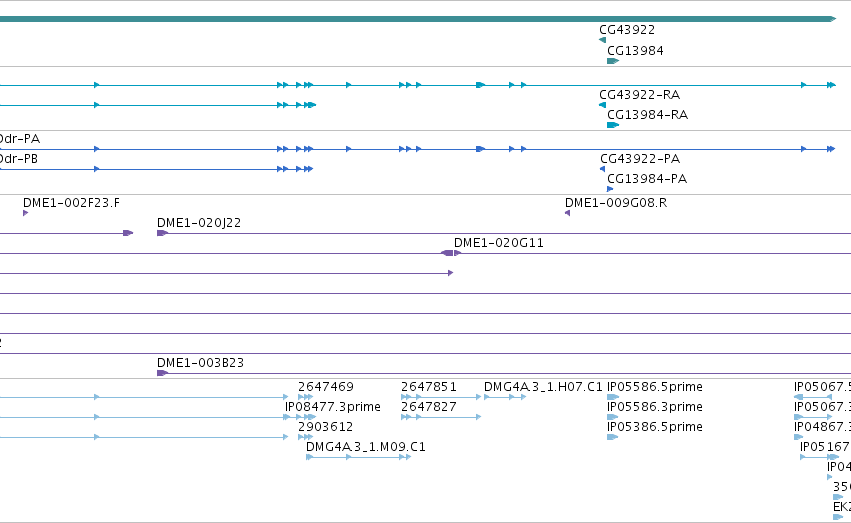Select the CG13984 gene label
The width and height of the screenshot is (851, 523).
tap(635, 51)
